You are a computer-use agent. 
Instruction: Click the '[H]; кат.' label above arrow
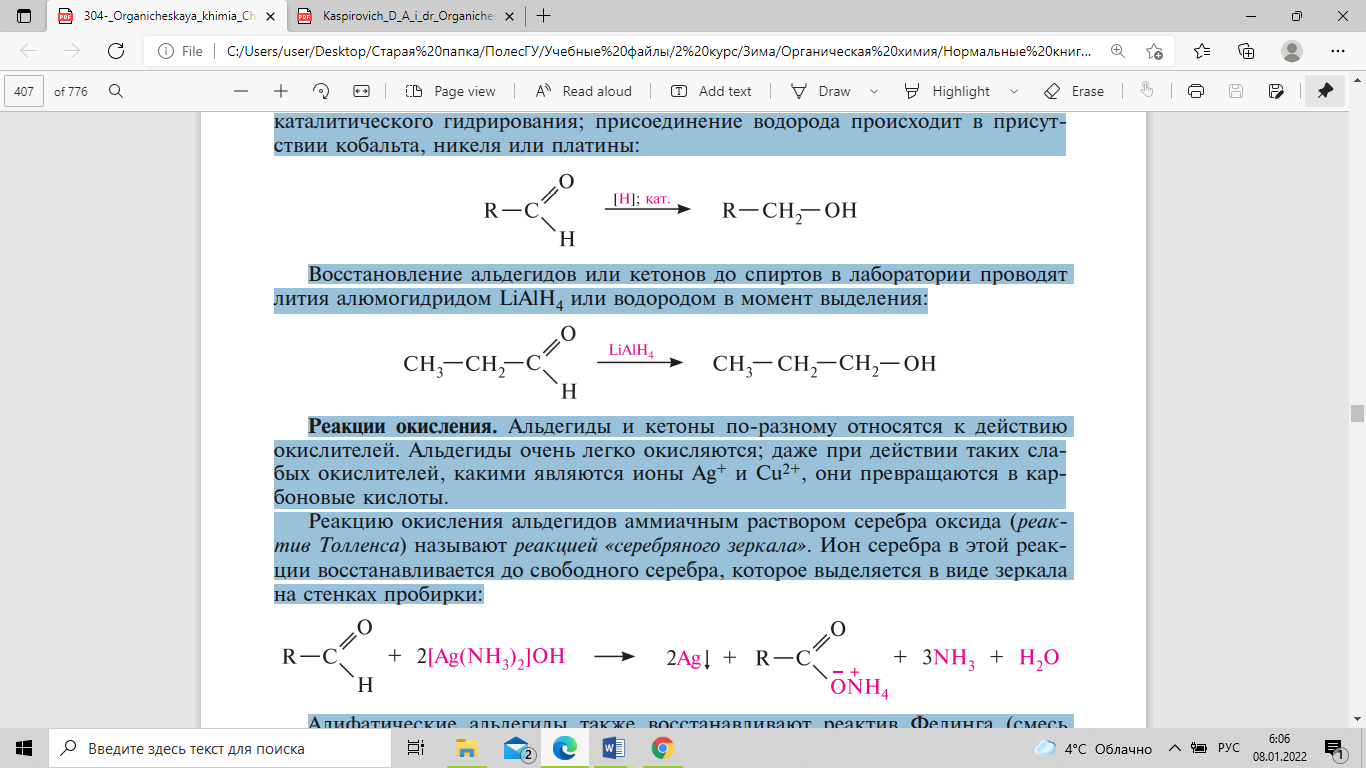click(642, 198)
